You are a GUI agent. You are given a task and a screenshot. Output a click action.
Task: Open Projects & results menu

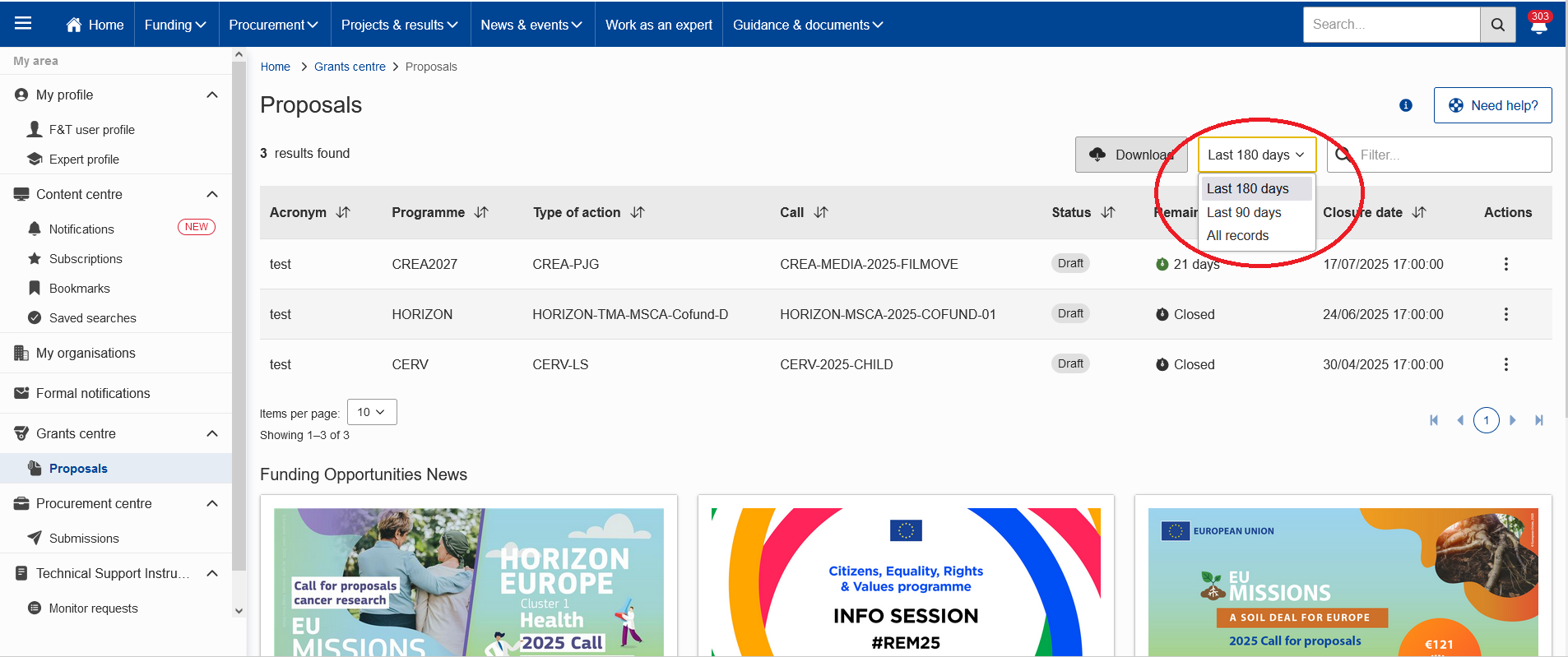pyautogui.click(x=400, y=25)
